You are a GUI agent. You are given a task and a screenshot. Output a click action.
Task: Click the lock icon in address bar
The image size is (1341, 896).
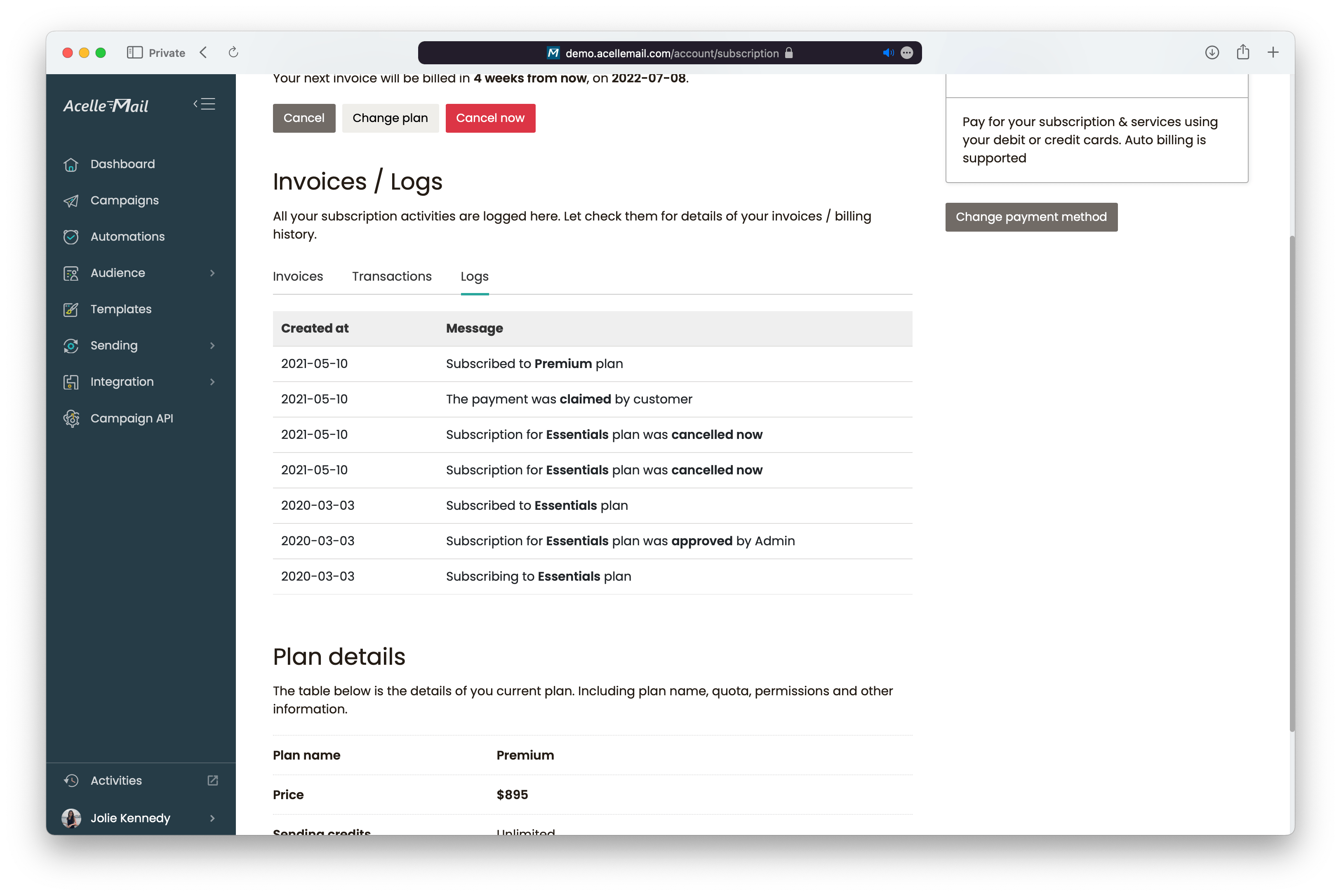789,53
